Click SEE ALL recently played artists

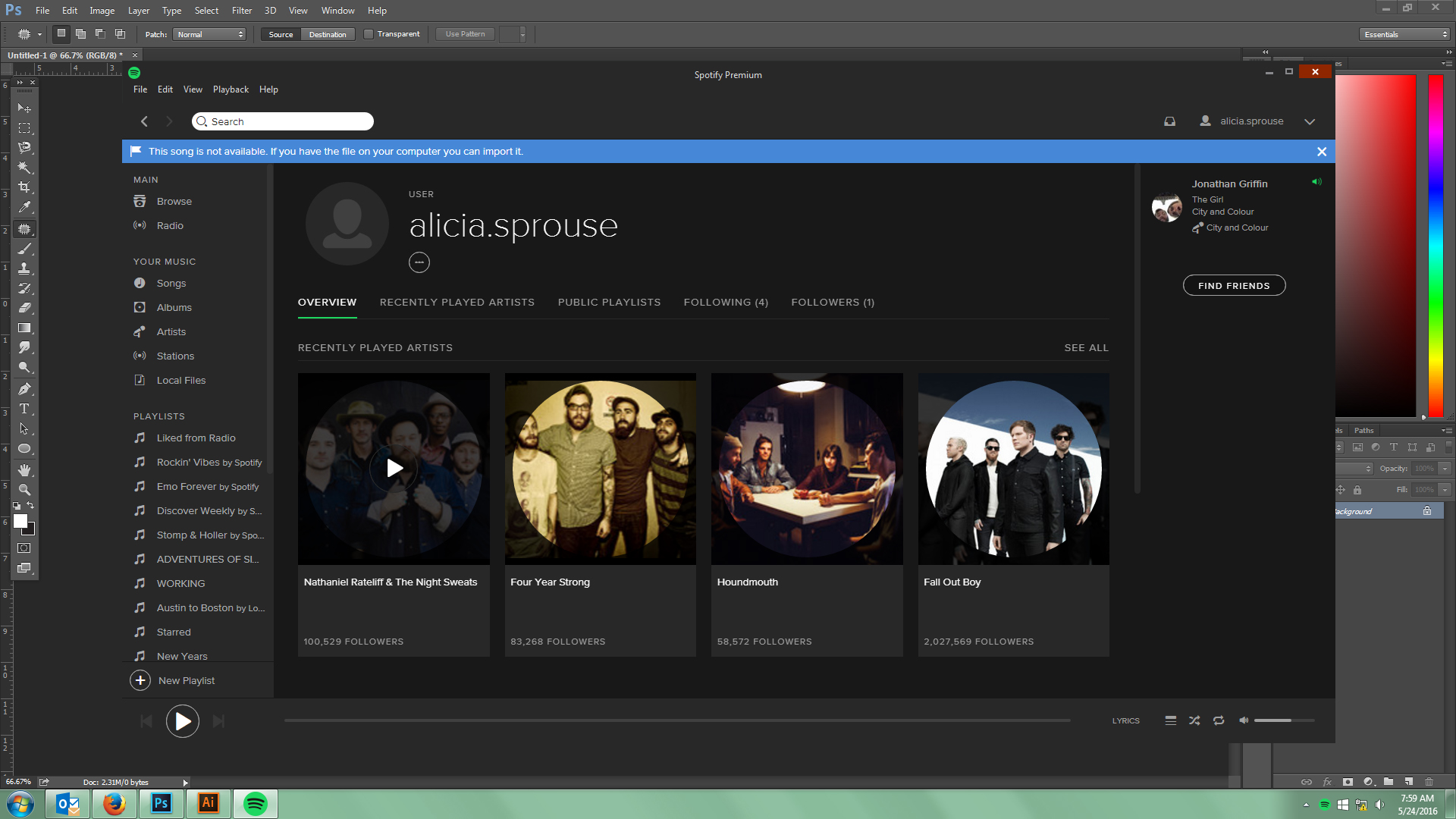coord(1086,347)
